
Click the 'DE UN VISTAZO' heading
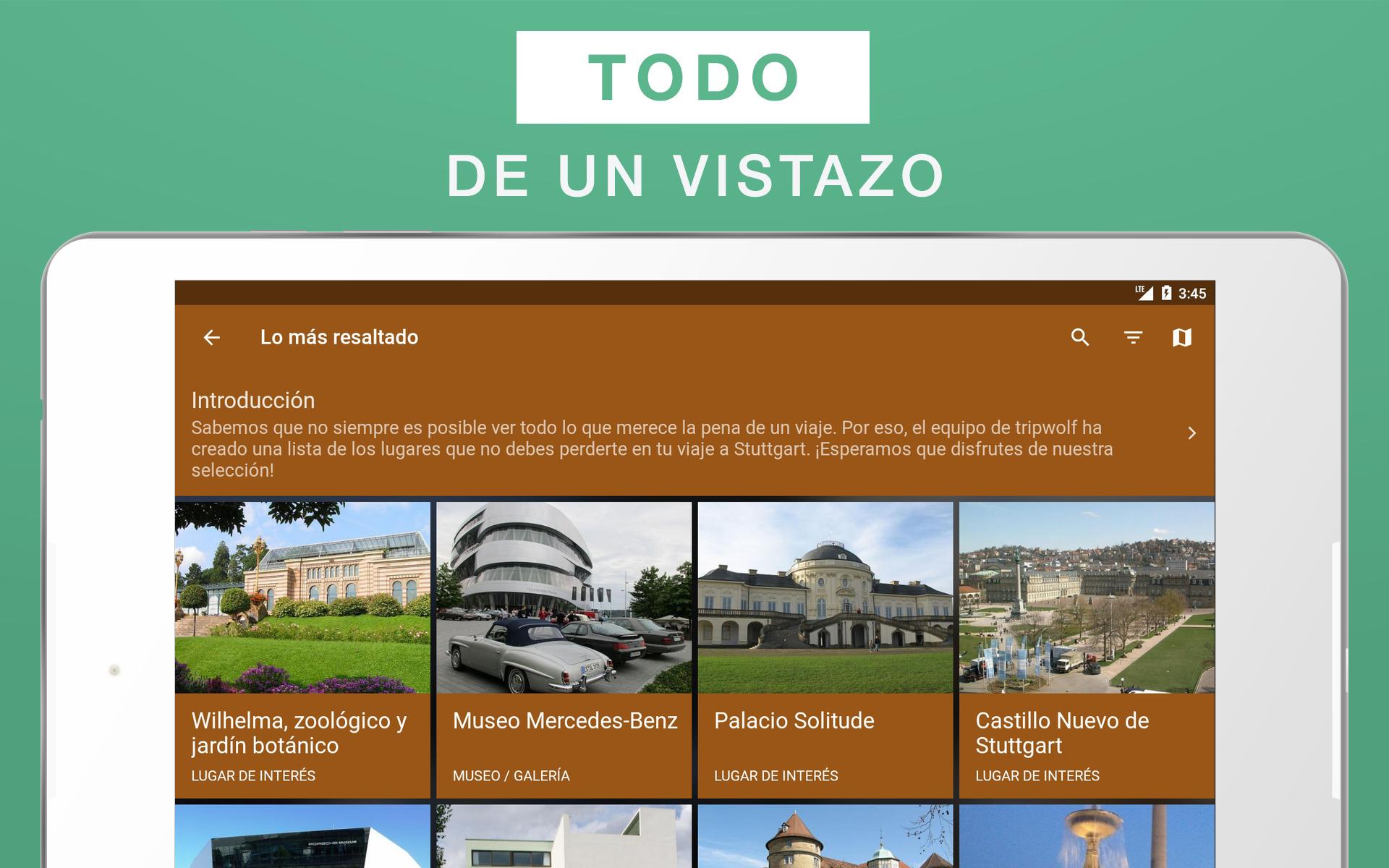pos(696,176)
